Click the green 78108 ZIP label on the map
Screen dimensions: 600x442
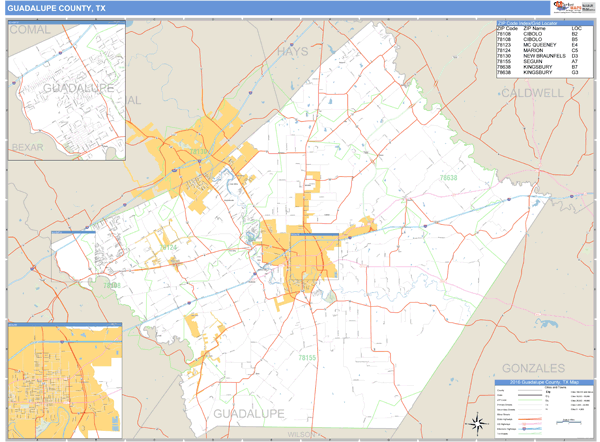tap(112, 285)
